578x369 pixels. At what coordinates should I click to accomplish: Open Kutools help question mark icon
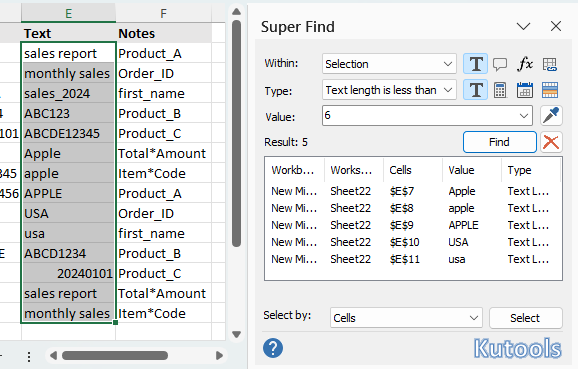(x=273, y=348)
